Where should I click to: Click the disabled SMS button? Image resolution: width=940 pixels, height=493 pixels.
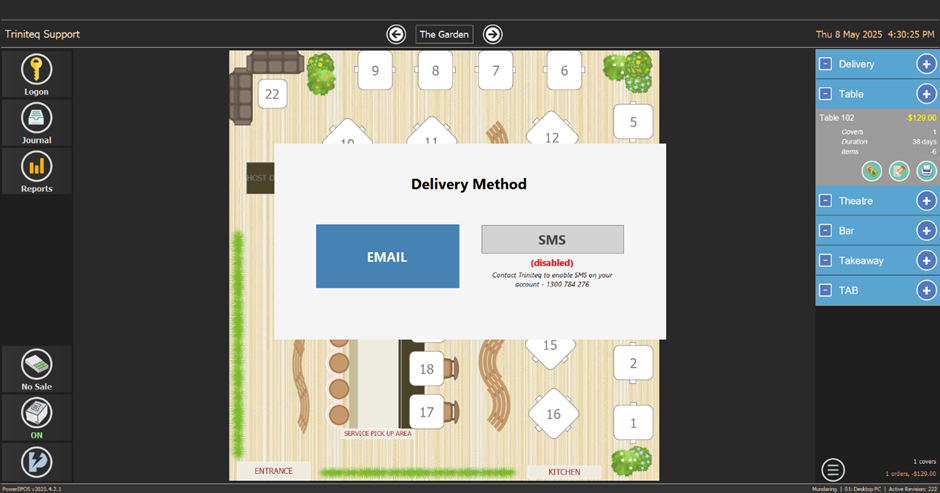[x=552, y=239]
